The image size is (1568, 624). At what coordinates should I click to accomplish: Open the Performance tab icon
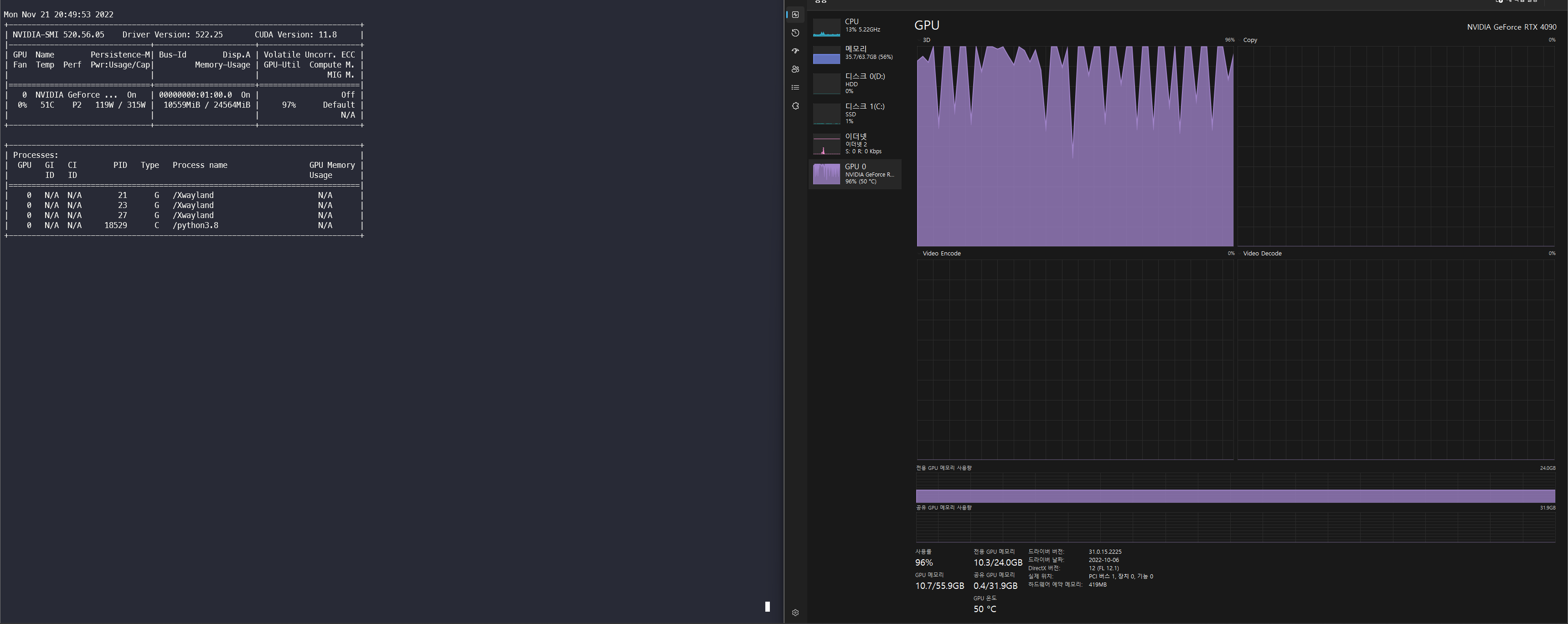click(x=795, y=15)
